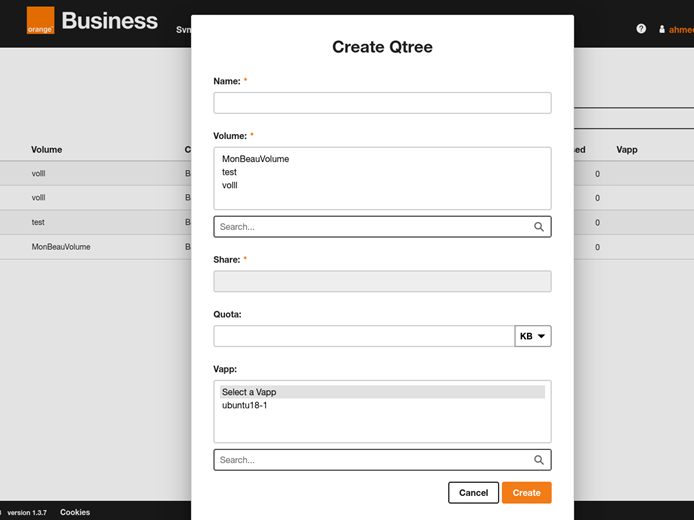Focus the Name input field
Screen dimensions: 694x520
[382, 103]
